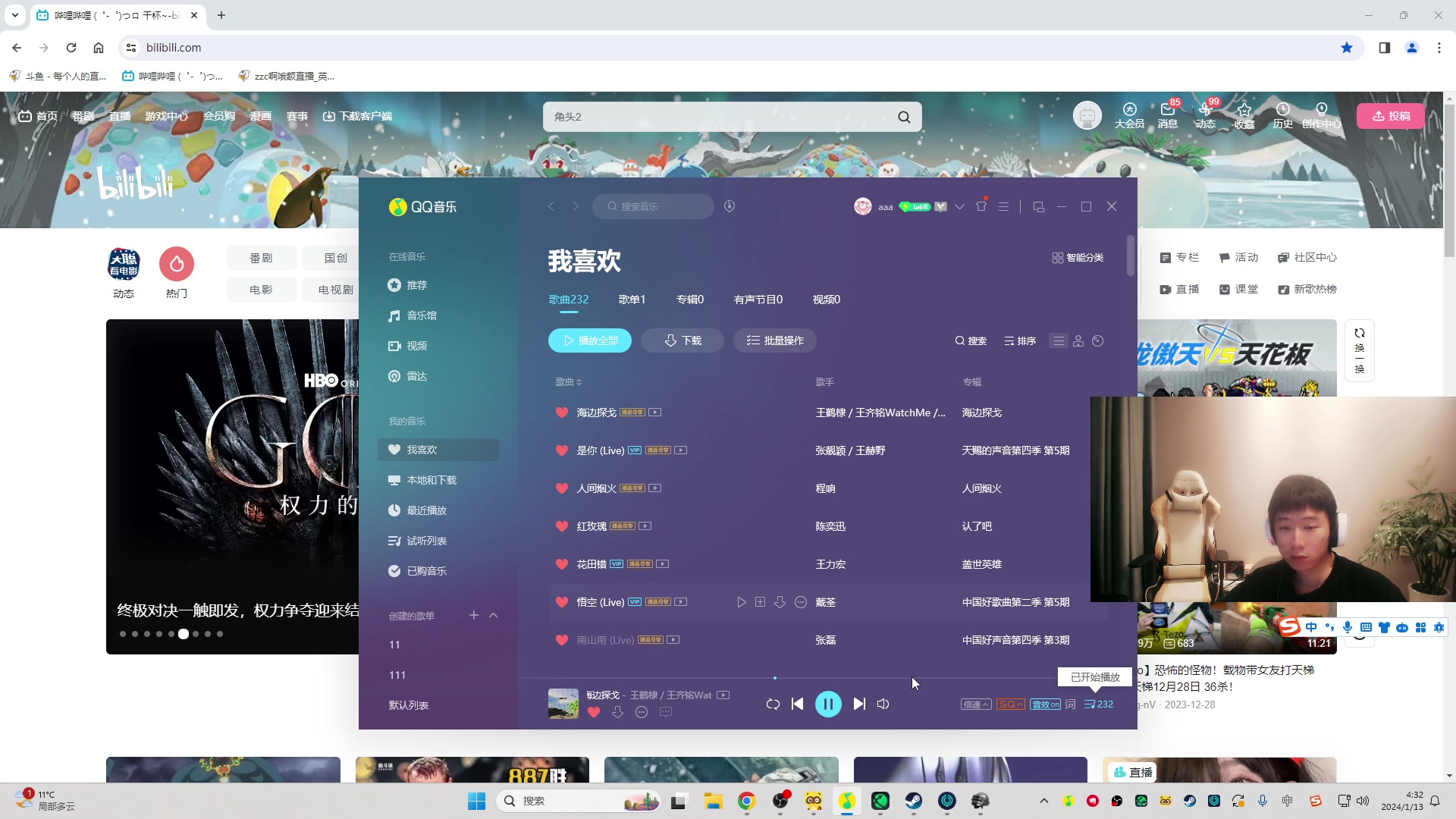
Task: Open the 倍速 playback speed dropdown
Action: point(976,704)
